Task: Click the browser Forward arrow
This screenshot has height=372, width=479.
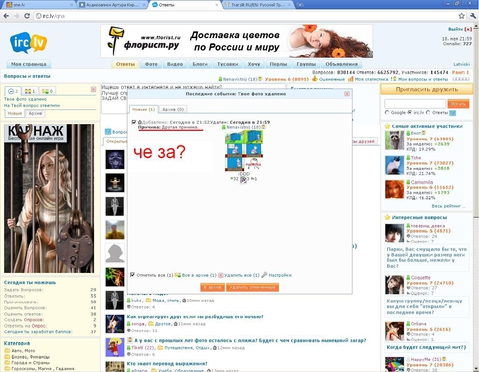Action: [16, 16]
